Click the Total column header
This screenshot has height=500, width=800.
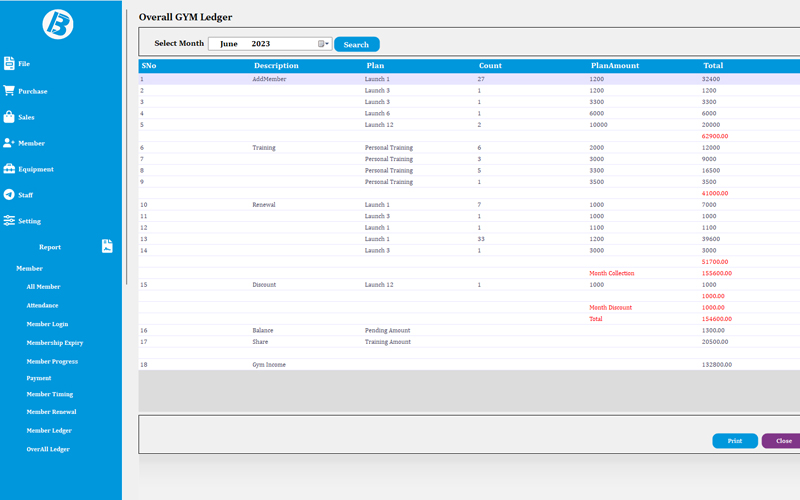coord(713,66)
